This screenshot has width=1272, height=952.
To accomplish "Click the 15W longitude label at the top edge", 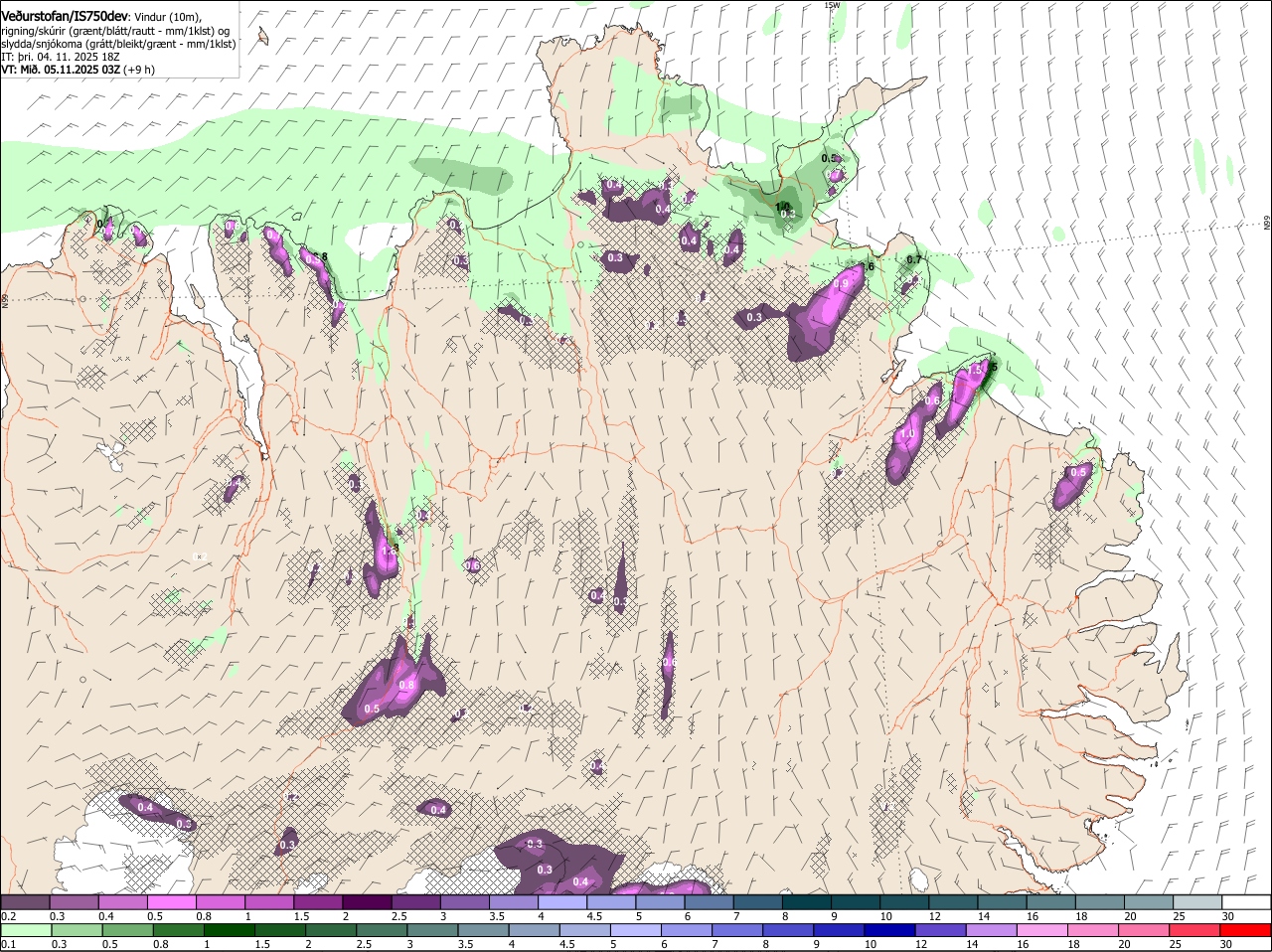I will point(832,5).
